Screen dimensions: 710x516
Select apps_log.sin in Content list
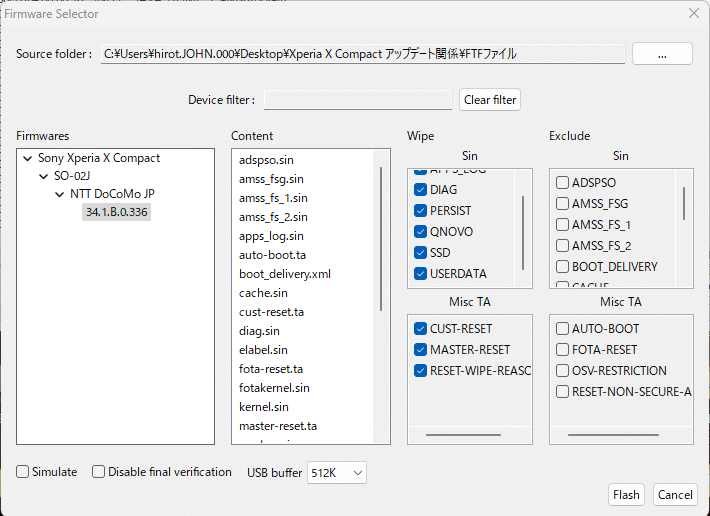tap(271, 236)
